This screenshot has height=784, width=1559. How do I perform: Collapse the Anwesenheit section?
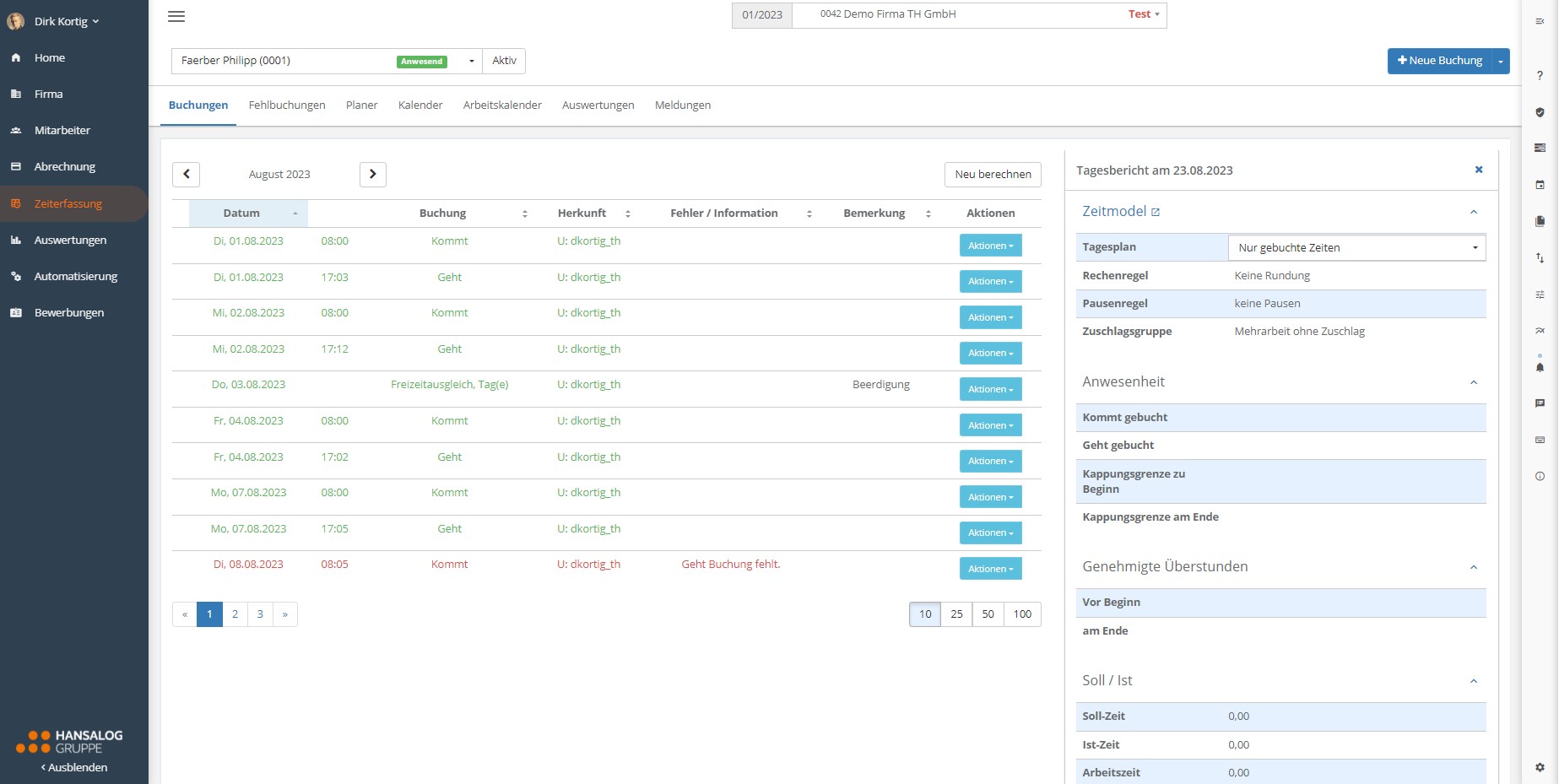tap(1473, 382)
